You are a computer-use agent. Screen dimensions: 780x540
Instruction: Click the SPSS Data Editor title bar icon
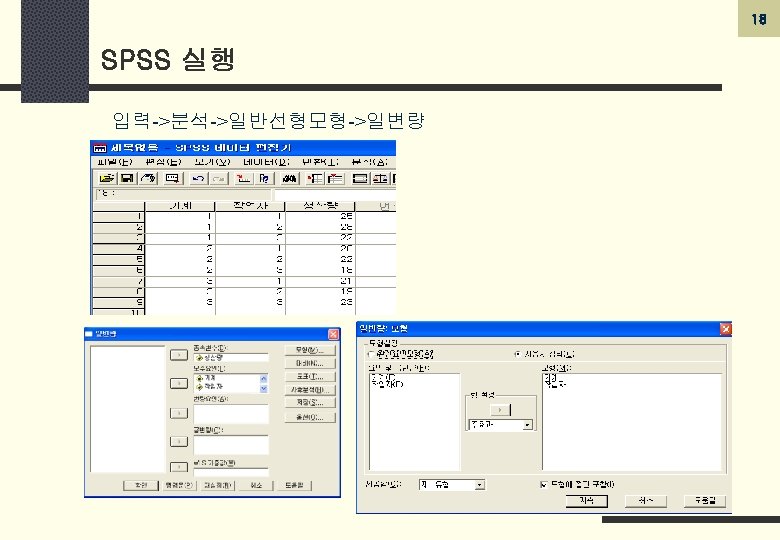coord(100,148)
